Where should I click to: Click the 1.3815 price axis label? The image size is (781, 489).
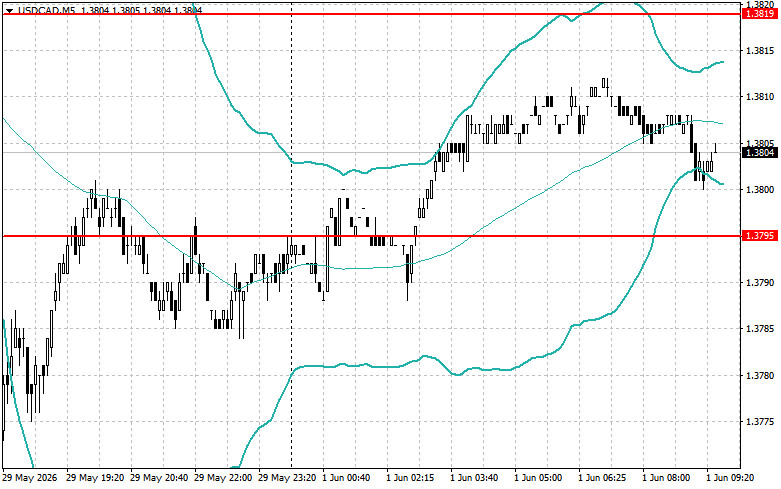[x=760, y=51]
